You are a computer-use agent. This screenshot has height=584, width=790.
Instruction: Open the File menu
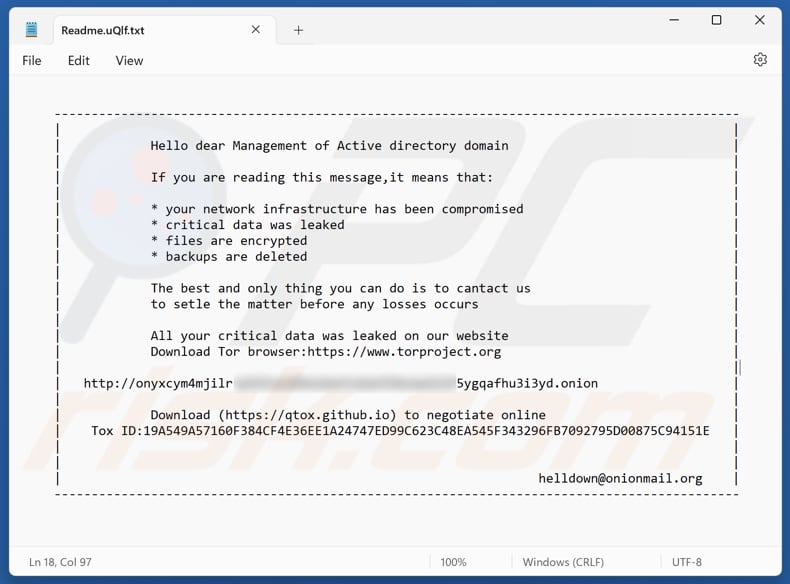[32, 61]
